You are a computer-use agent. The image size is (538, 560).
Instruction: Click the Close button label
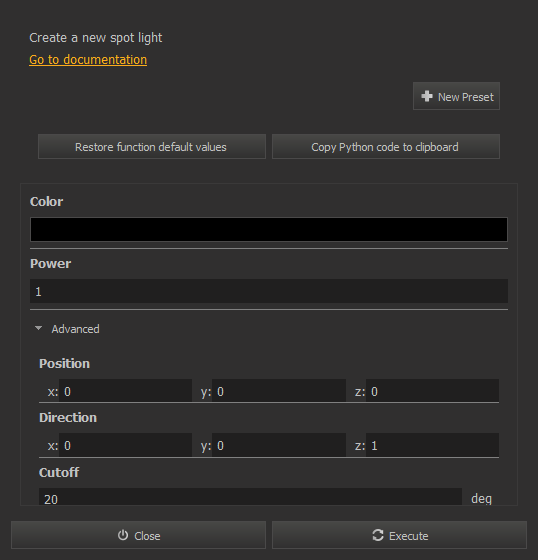click(147, 536)
